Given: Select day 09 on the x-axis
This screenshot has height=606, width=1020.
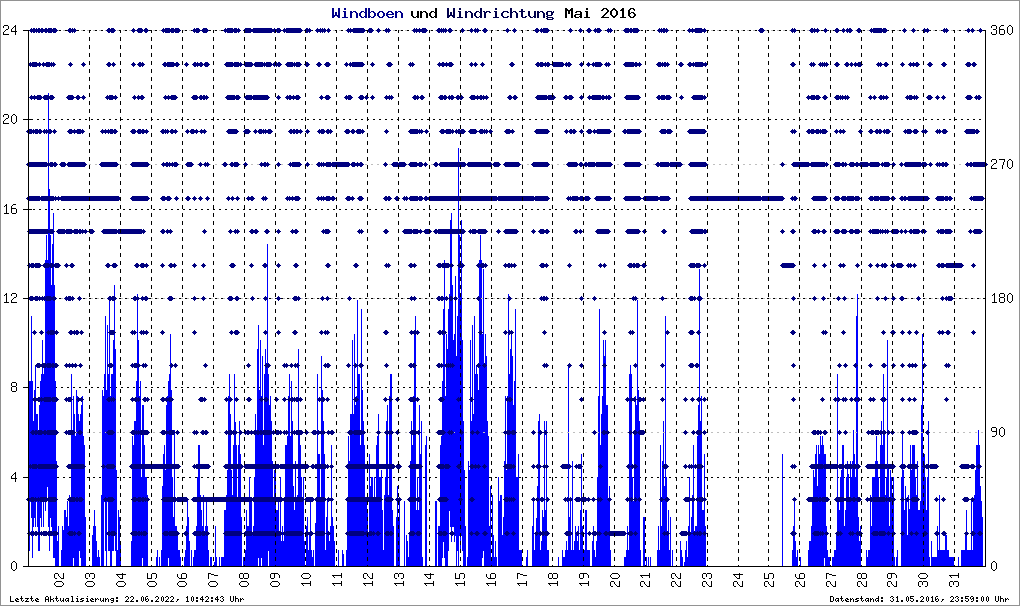Looking at the screenshot, I should pyautogui.click(x=275, y=579).
